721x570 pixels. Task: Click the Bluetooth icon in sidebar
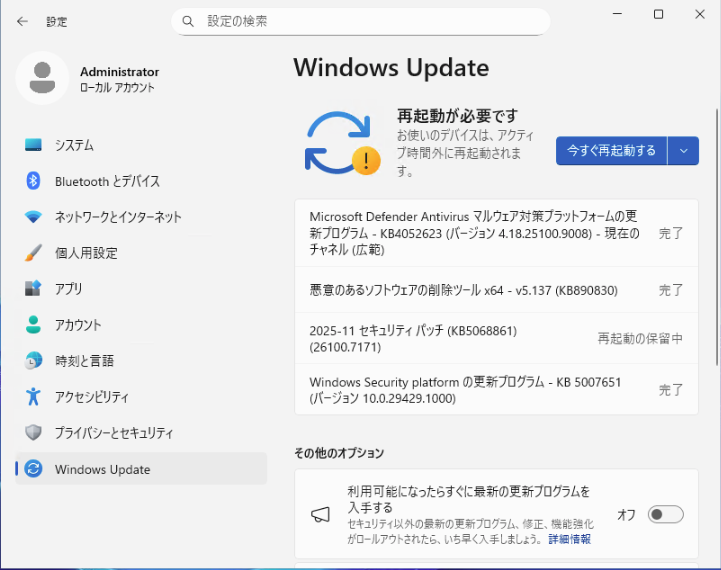[34, 181]
